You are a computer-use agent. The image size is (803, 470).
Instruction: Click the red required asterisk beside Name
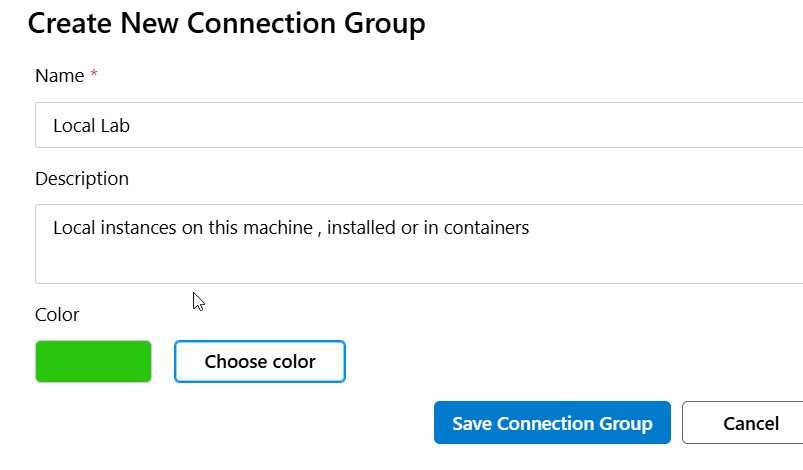click(94, 76)
